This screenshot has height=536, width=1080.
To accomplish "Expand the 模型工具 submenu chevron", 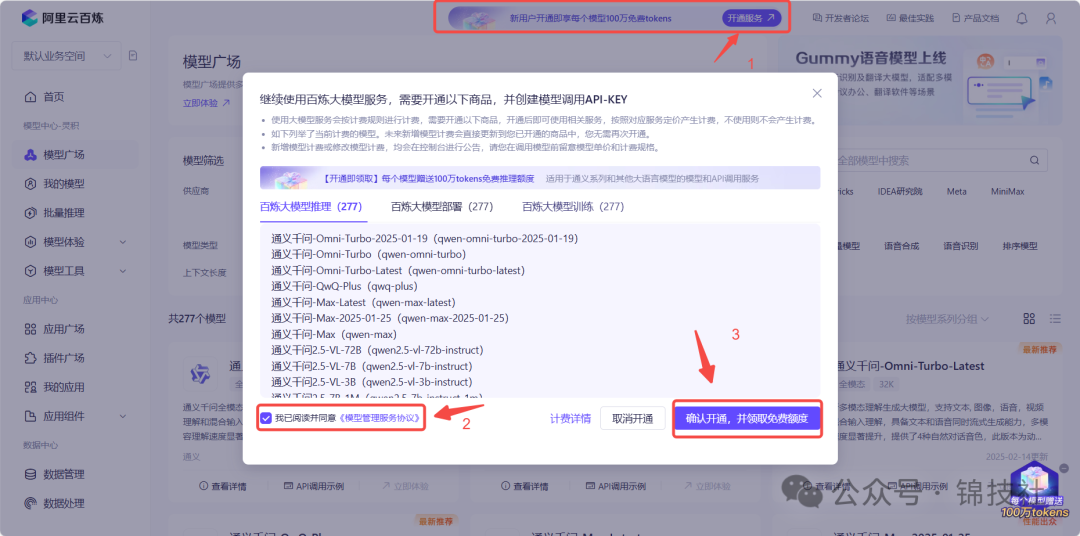I will [x=123, y=271].
